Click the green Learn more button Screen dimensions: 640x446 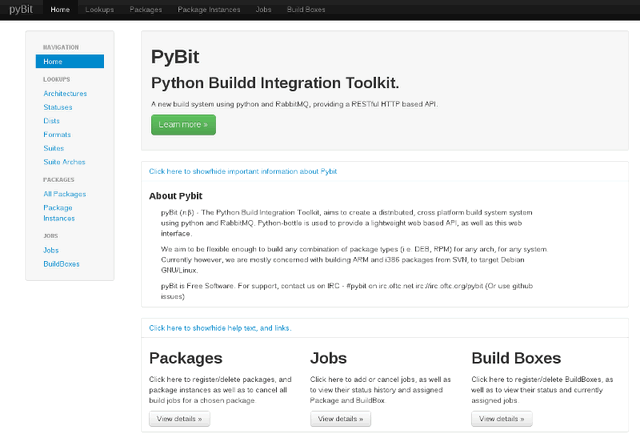tap(183, 124)
